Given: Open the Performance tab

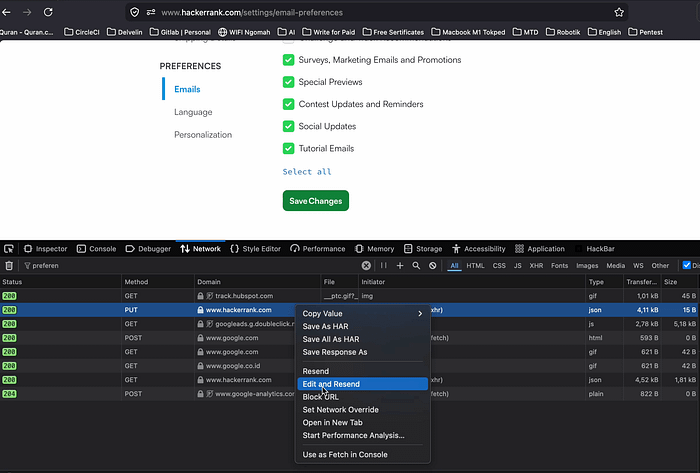Looking at the screenshot, I should pos(318,249).
